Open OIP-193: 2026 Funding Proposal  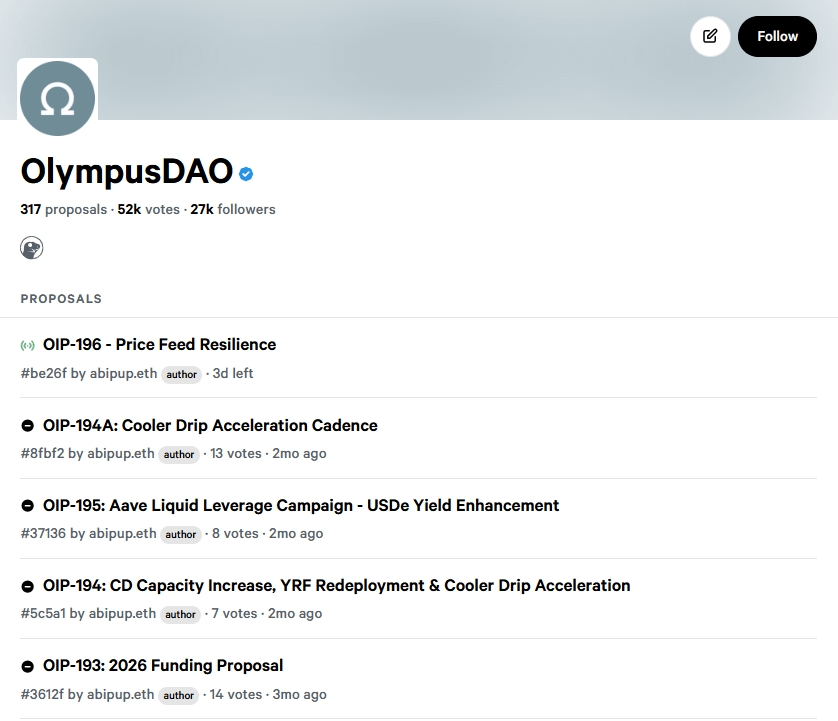click(163, 666)
